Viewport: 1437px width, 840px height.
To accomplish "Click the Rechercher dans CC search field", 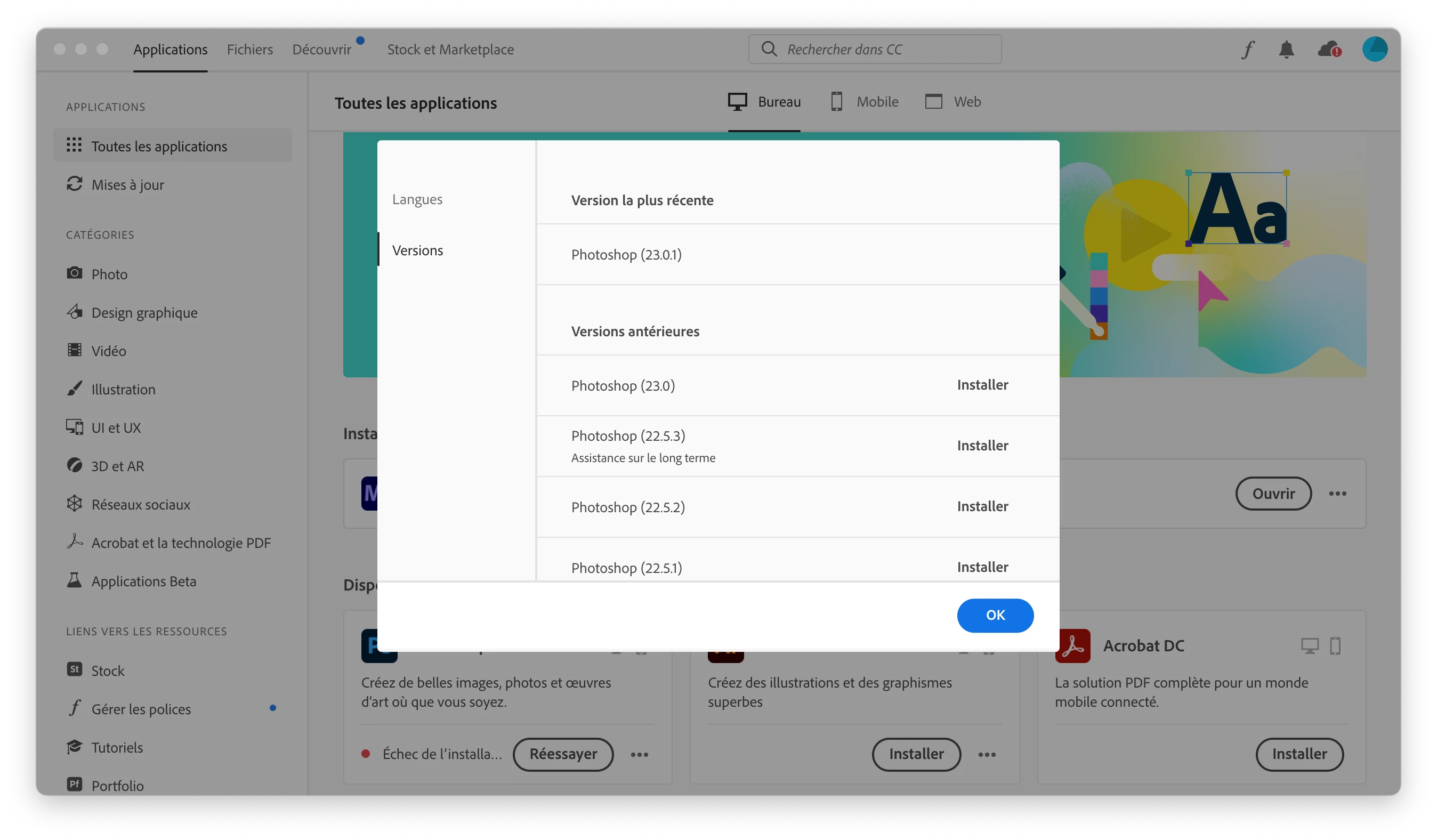I will click(x=875, y=50).
